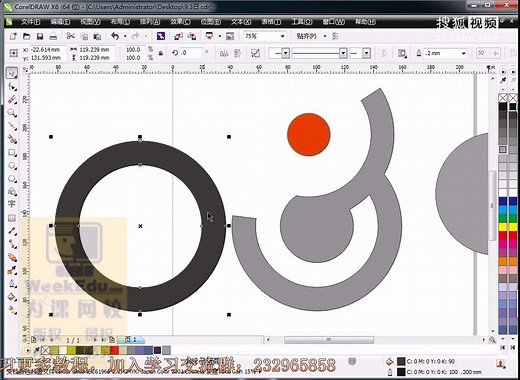This screenshot has height=380, width=520.
Task: Cut the selection with scissors icon
Action: (70, 36)
